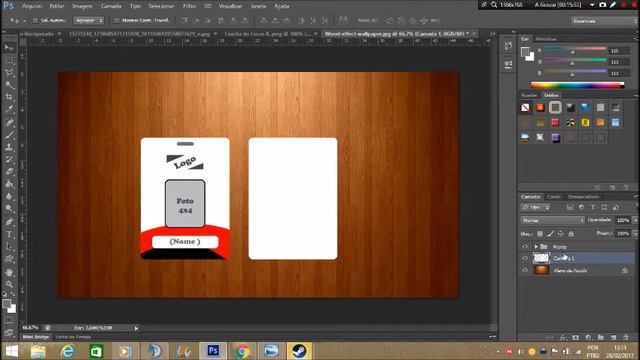Create a new group folder icon

pyautogui.click(x=601, y=338)
